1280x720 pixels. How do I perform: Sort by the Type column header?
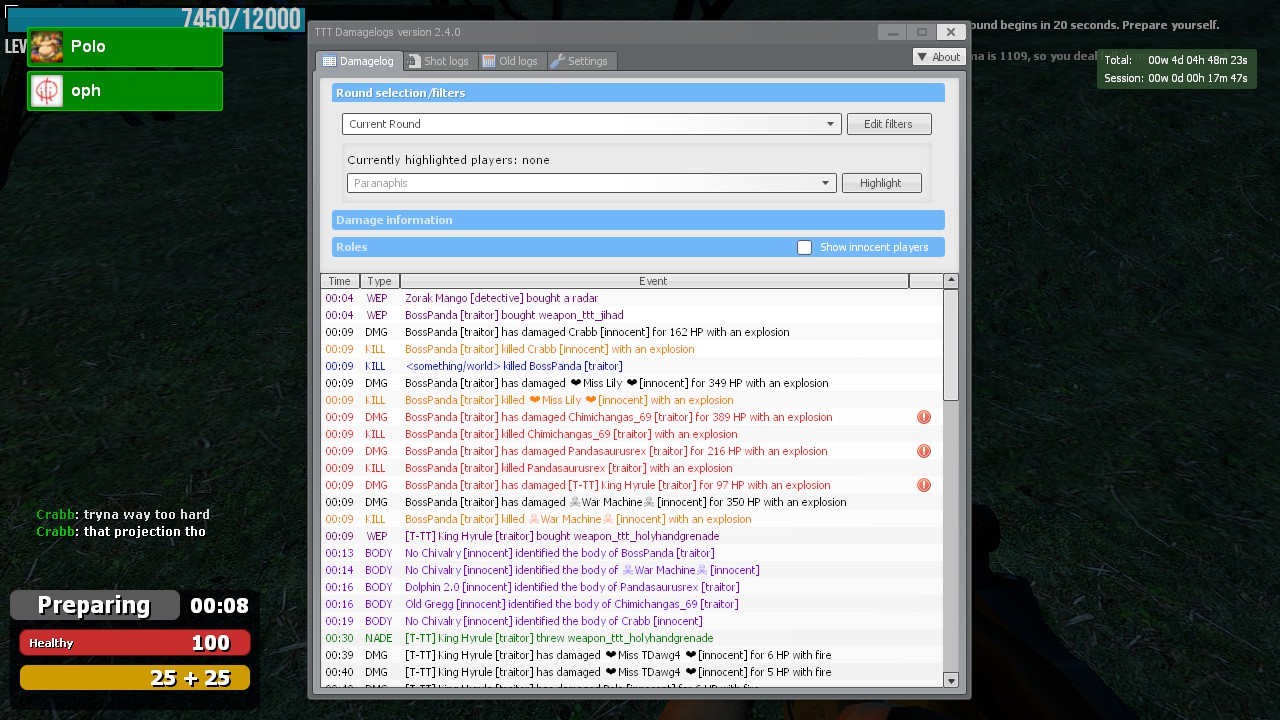pyautogui.click(x=379, y=281)
